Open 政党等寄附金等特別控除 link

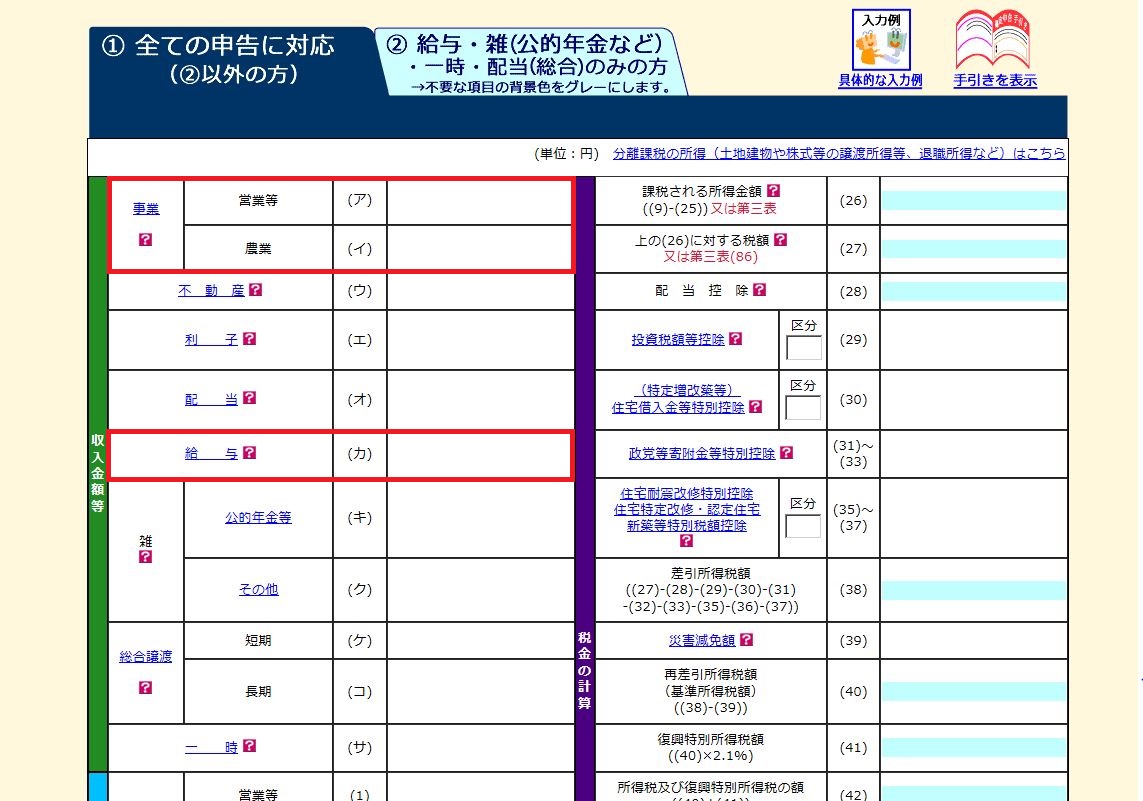[x=702, y=453]
